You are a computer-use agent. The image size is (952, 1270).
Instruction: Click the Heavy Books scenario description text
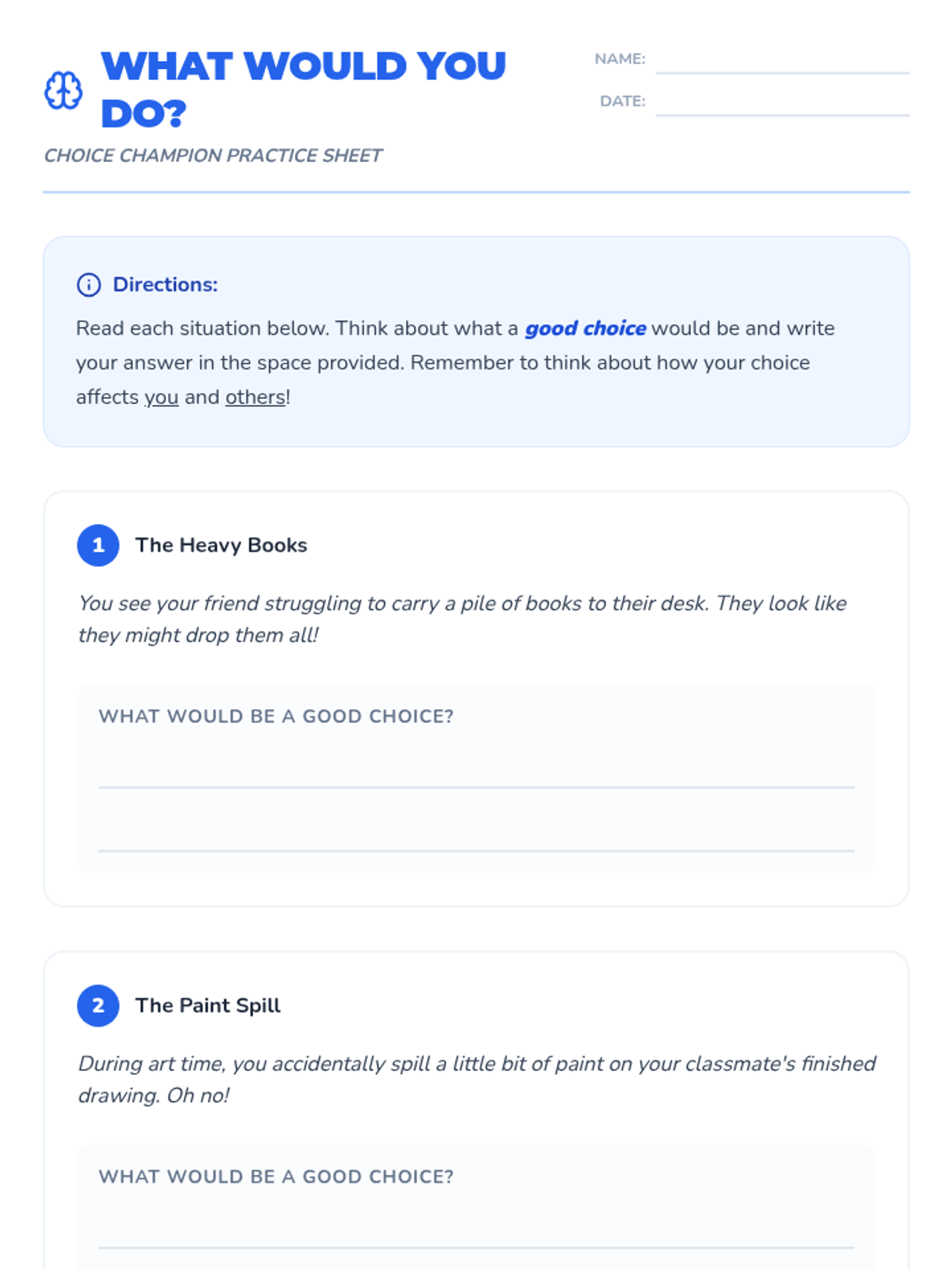coord(463,619)
